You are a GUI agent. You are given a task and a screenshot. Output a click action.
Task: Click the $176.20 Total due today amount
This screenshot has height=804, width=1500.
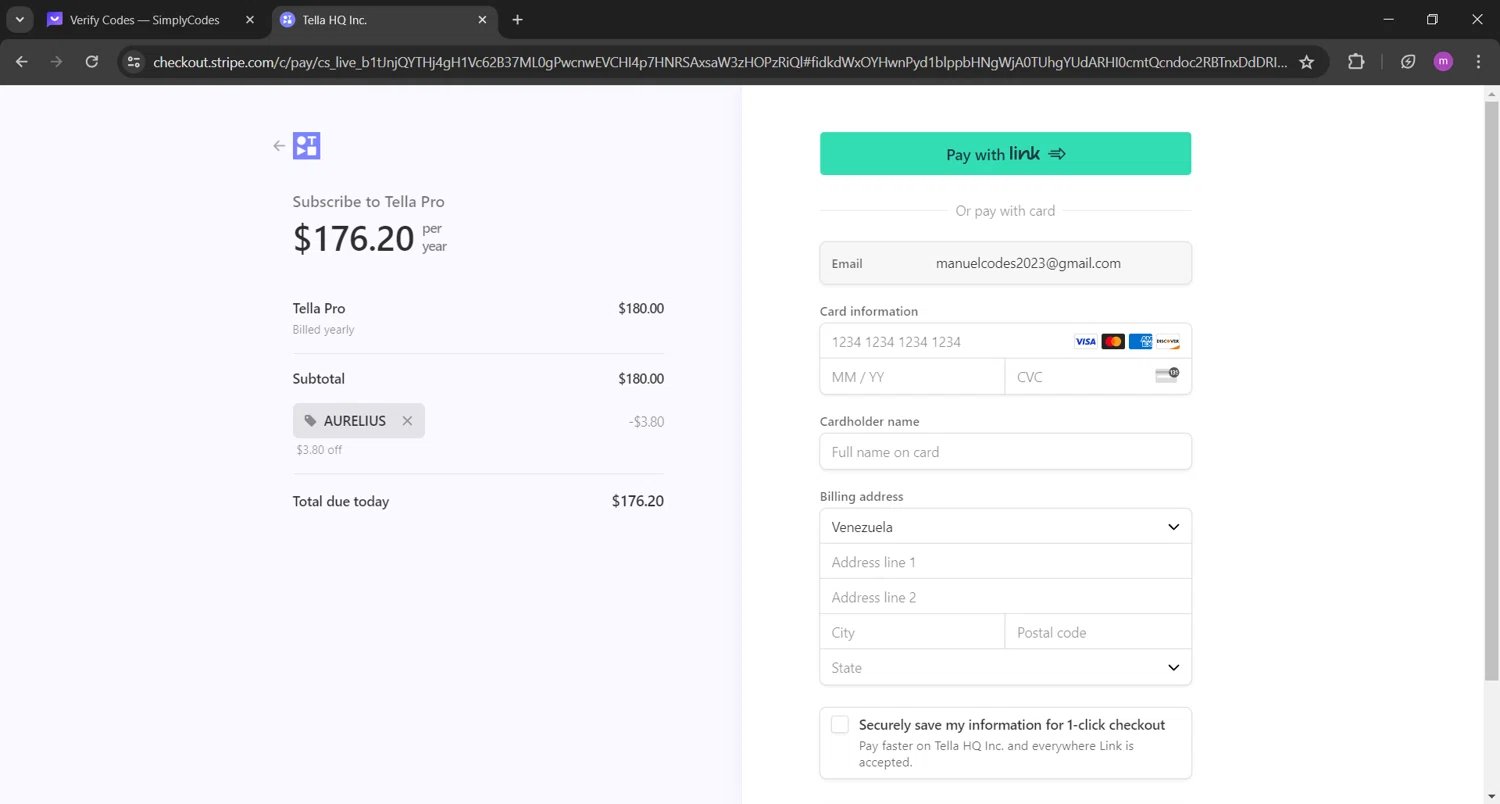point(638,501)
